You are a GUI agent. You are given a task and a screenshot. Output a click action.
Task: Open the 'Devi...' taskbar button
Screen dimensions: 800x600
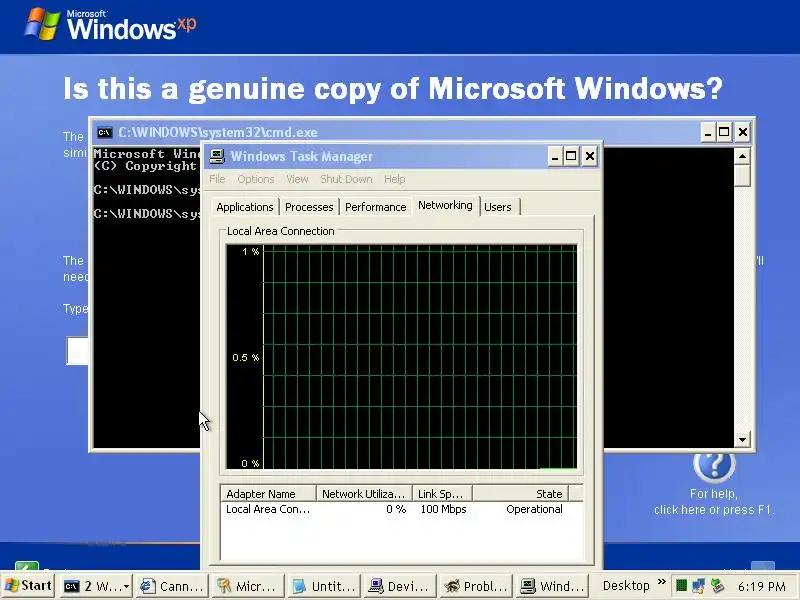click(x=400, y=587)
